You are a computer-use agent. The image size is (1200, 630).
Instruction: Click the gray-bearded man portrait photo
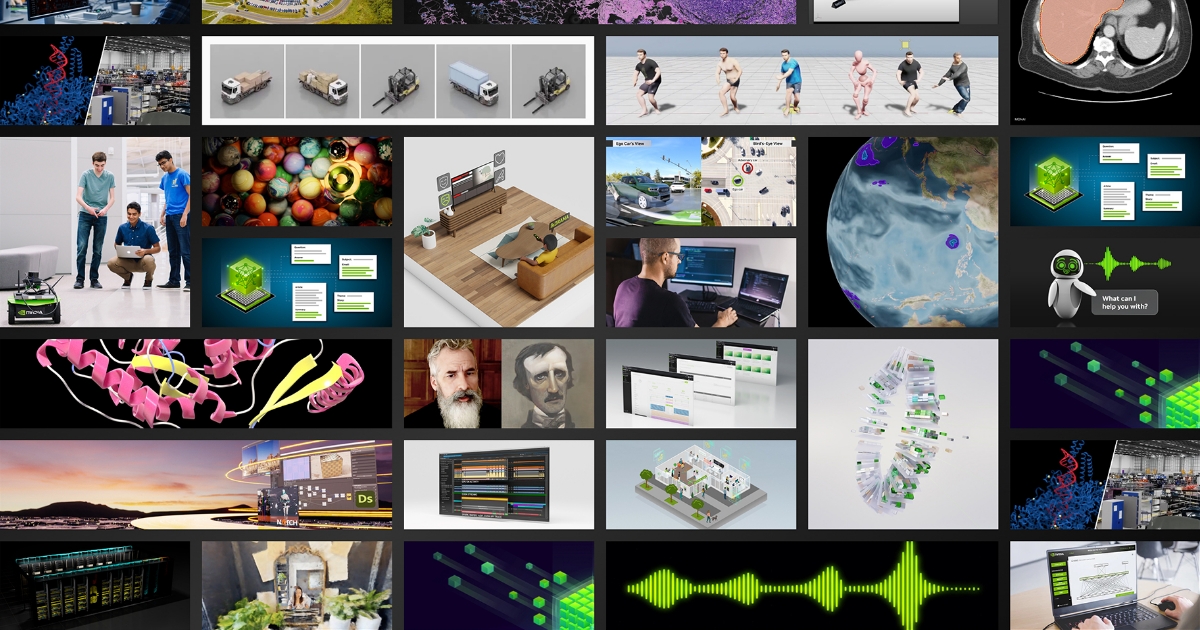452,384
